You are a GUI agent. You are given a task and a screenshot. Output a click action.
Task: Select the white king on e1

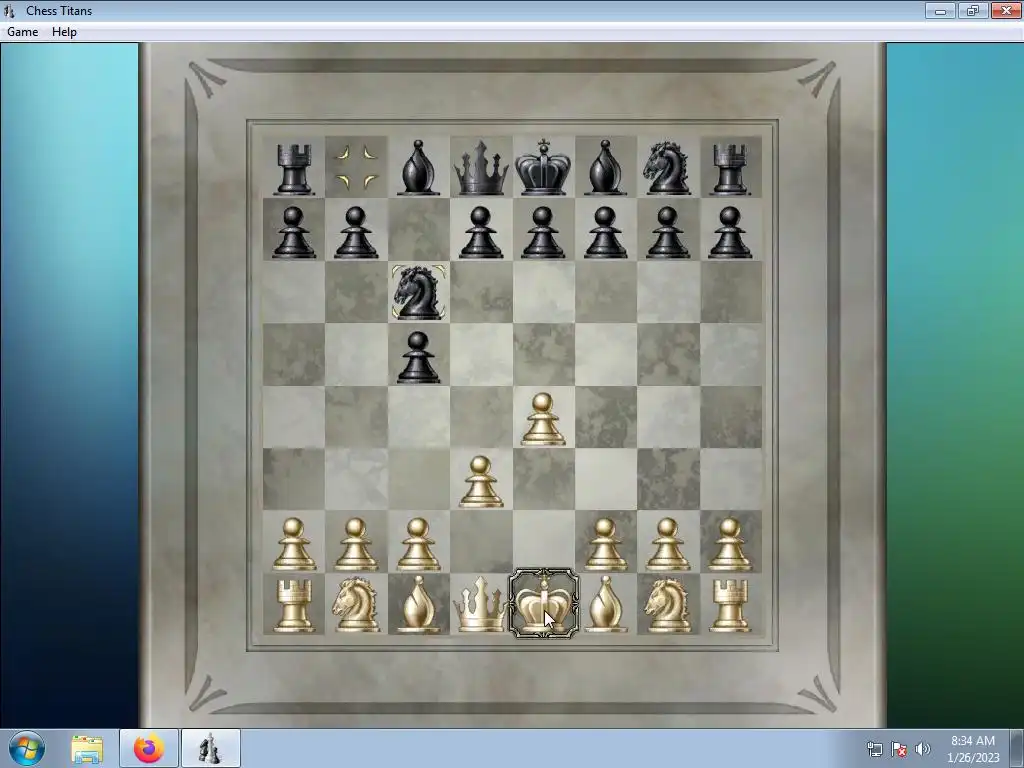(x=544, y=604)
